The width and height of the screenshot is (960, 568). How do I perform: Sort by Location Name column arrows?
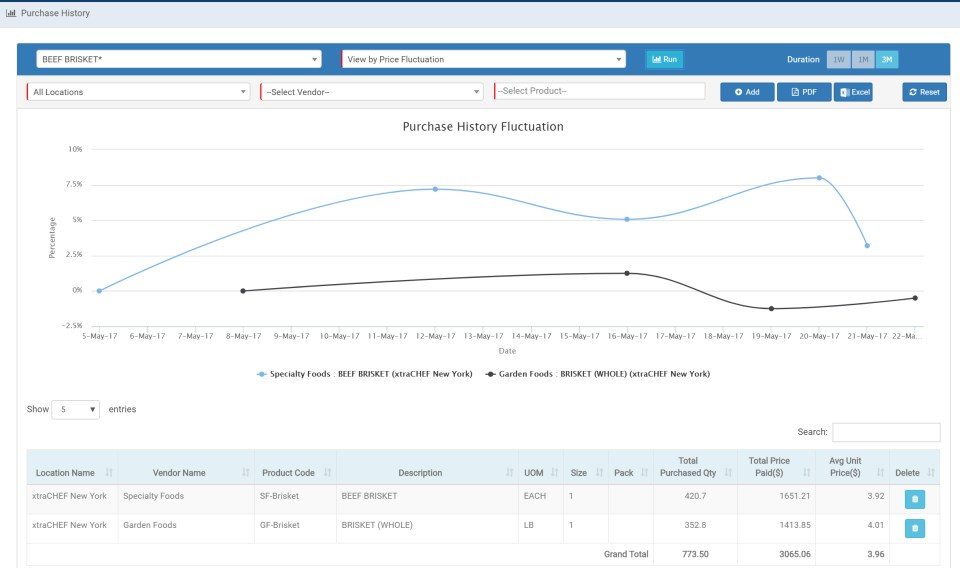tap(109, 473)
